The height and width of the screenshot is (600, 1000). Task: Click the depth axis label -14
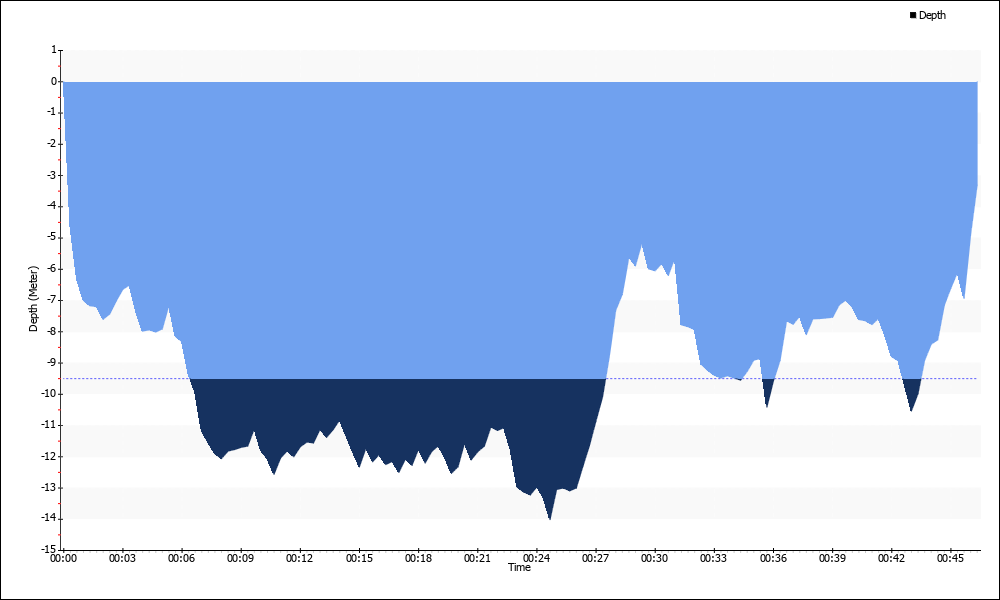50,518
